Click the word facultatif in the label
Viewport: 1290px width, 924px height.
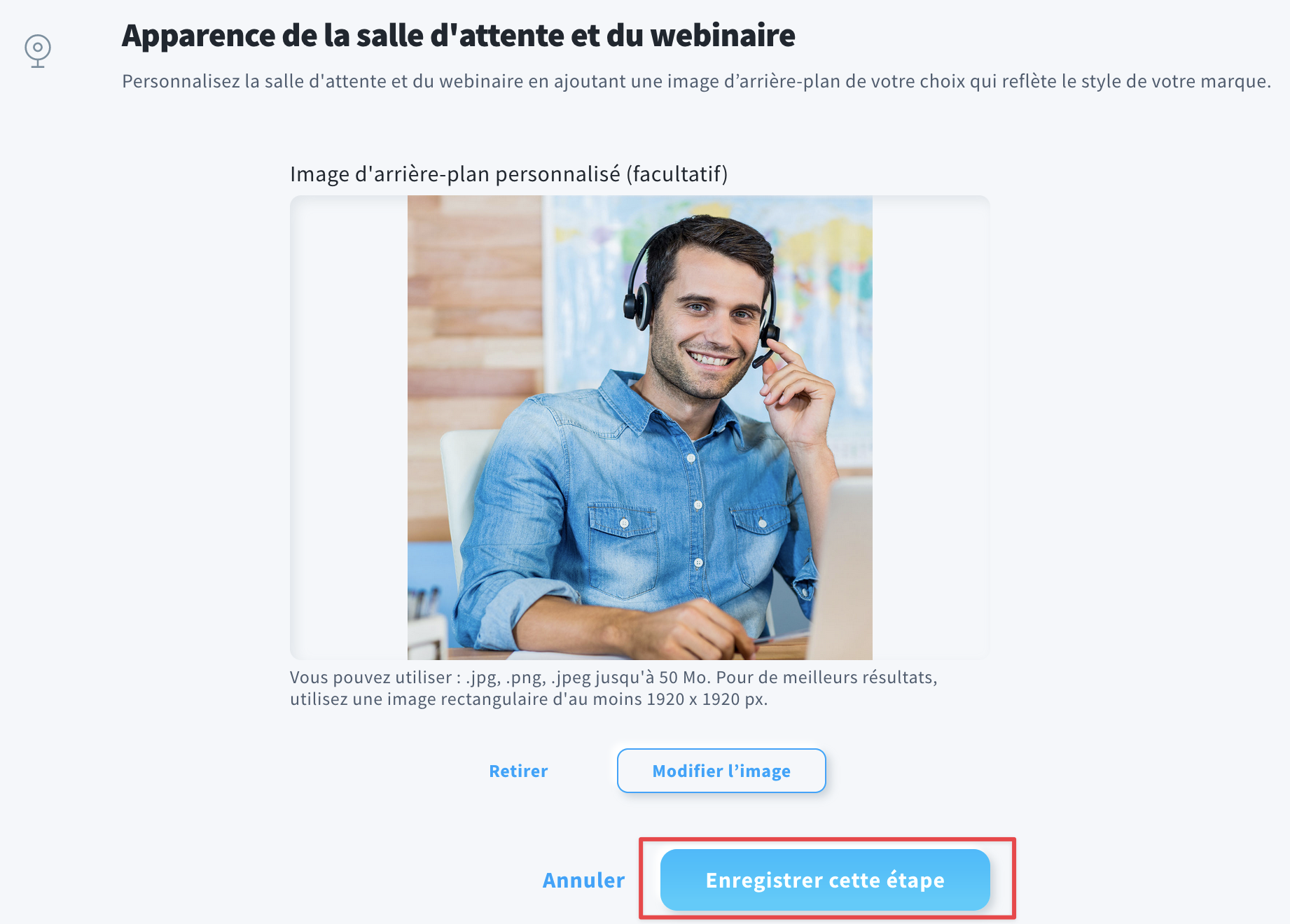(676, 174)
